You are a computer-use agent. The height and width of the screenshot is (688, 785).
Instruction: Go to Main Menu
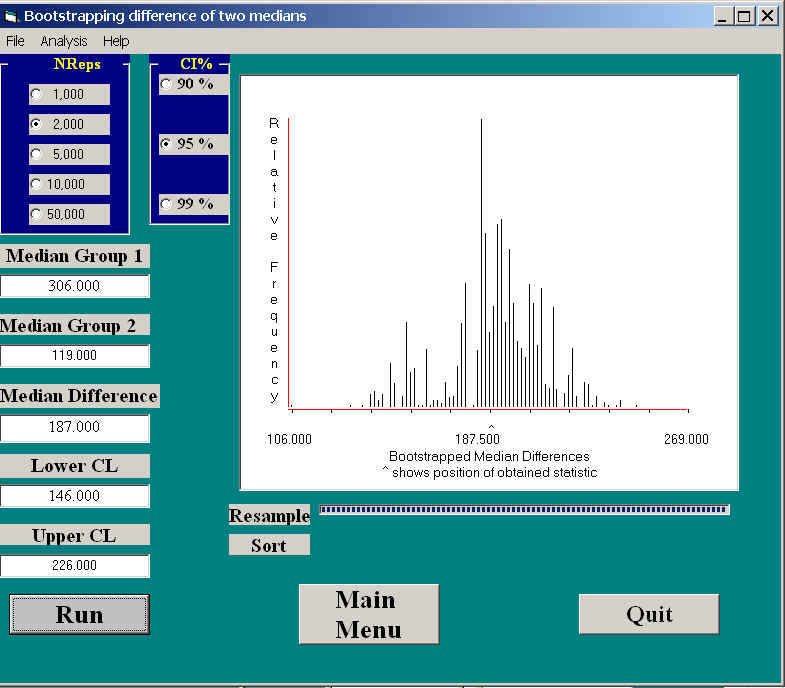tap(368, 614)
